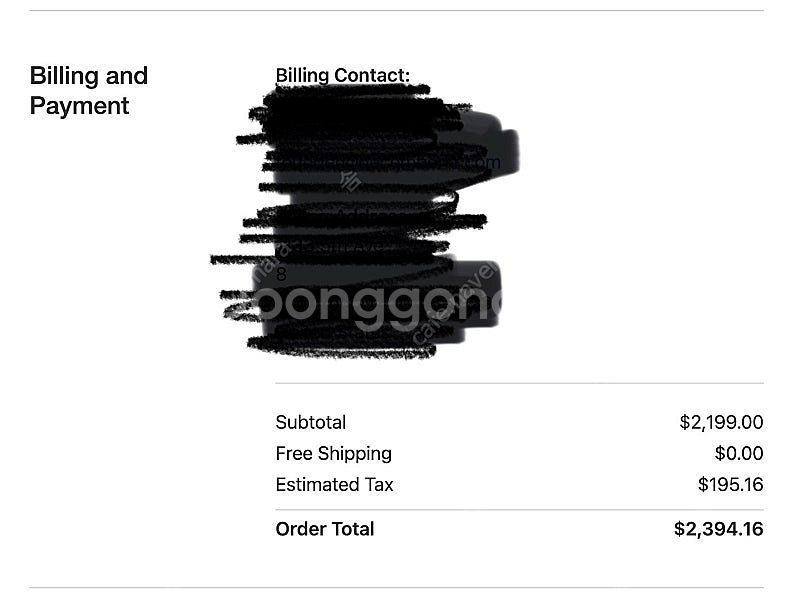Select the Billing Contact label
The width and height of the screenshot is (800, 605).
click(342, 75)
